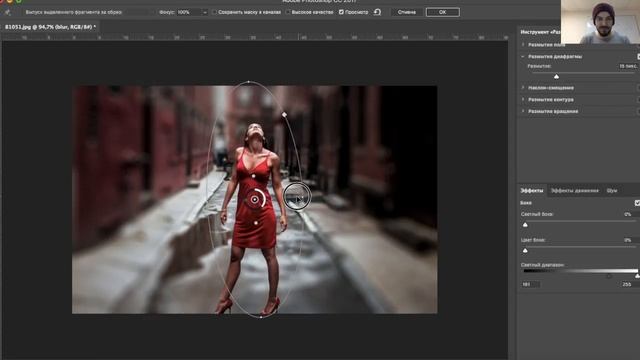Click the Светлый диапазон dark slider handle

pos(609,276)
